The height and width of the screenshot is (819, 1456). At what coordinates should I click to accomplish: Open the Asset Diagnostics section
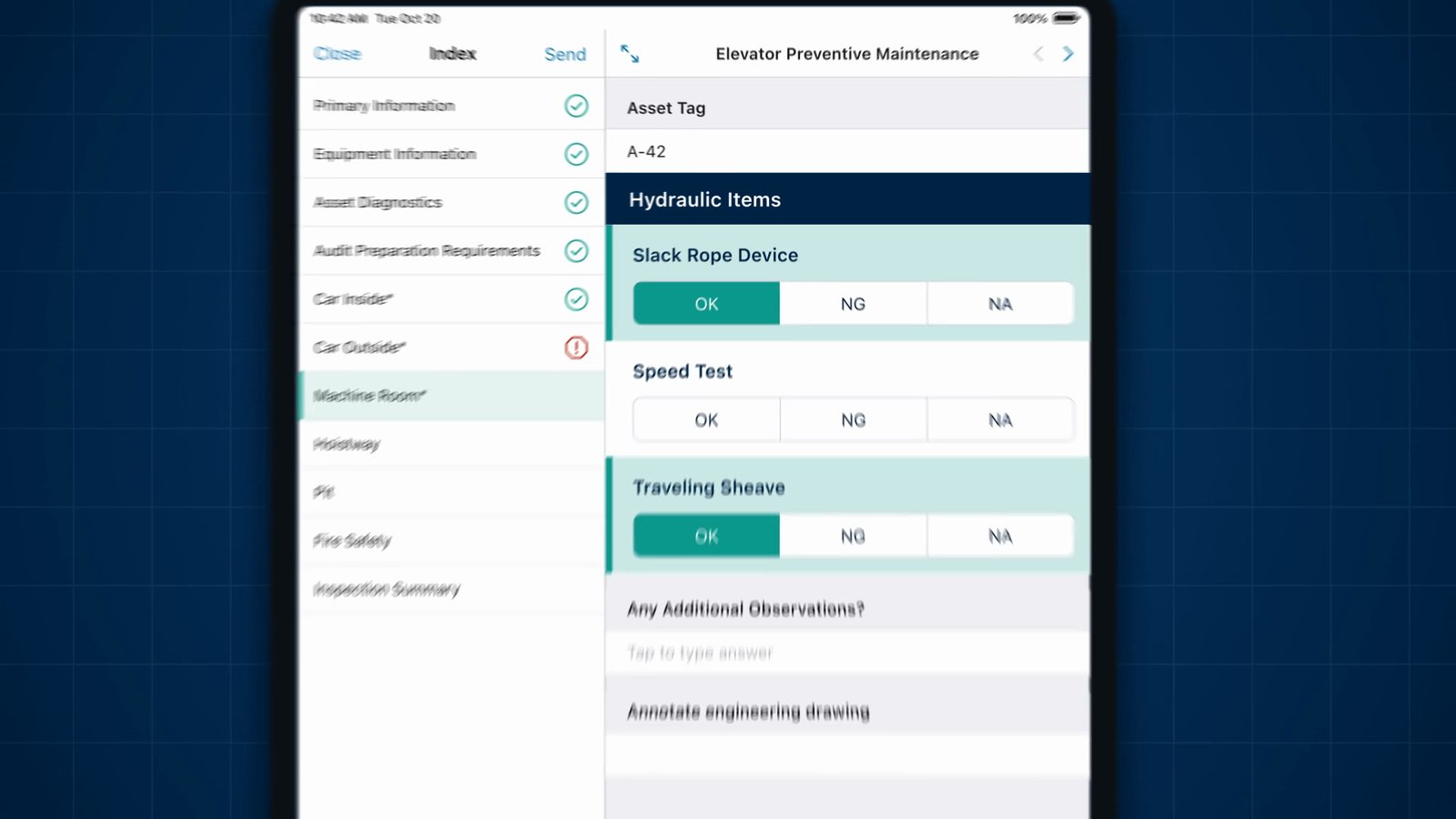(x=451, y=202)
